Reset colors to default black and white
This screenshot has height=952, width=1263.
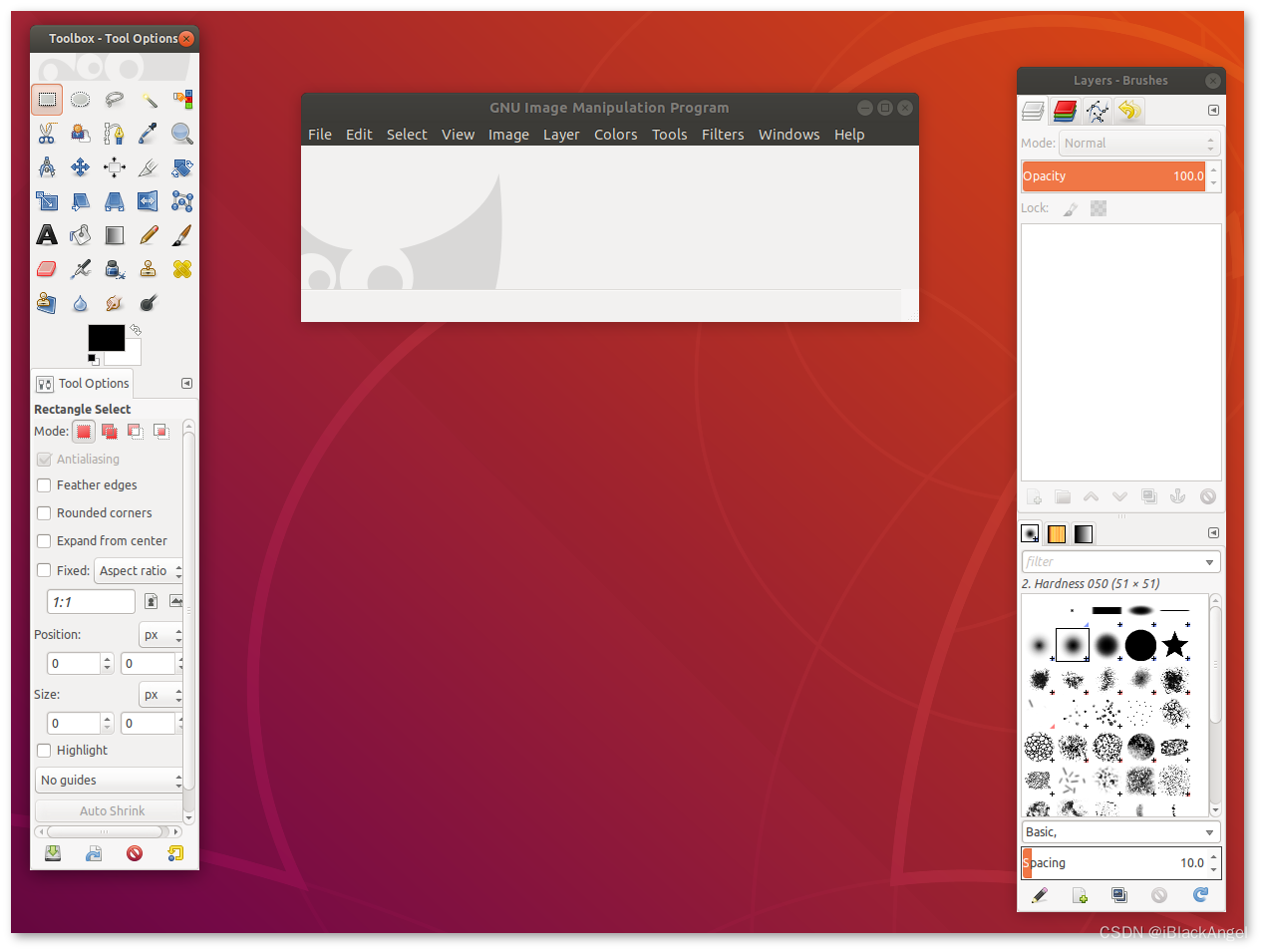[x=93, y=359]
